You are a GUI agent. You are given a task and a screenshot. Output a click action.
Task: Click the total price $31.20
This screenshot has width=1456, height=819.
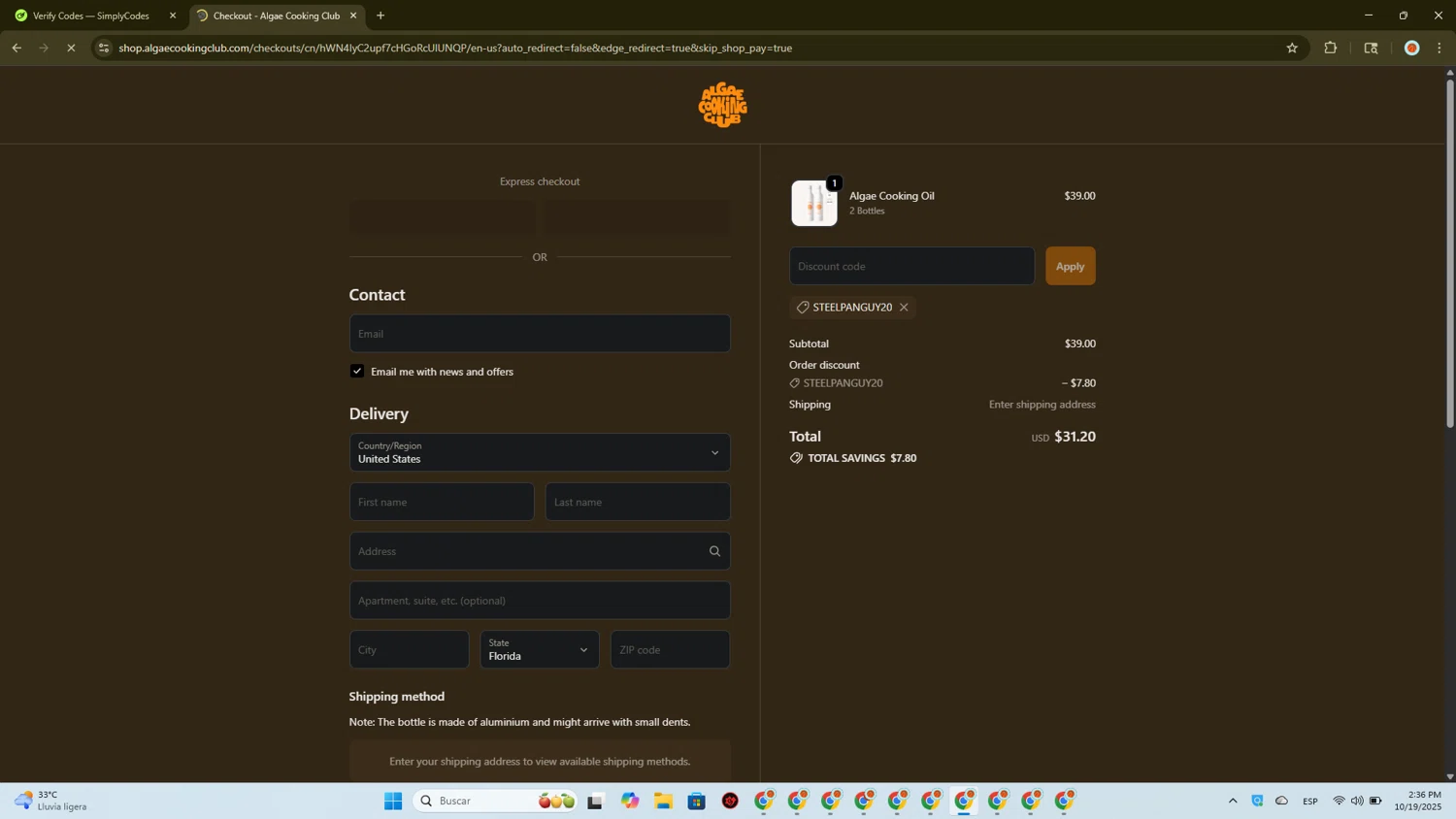coord(1075,437)
